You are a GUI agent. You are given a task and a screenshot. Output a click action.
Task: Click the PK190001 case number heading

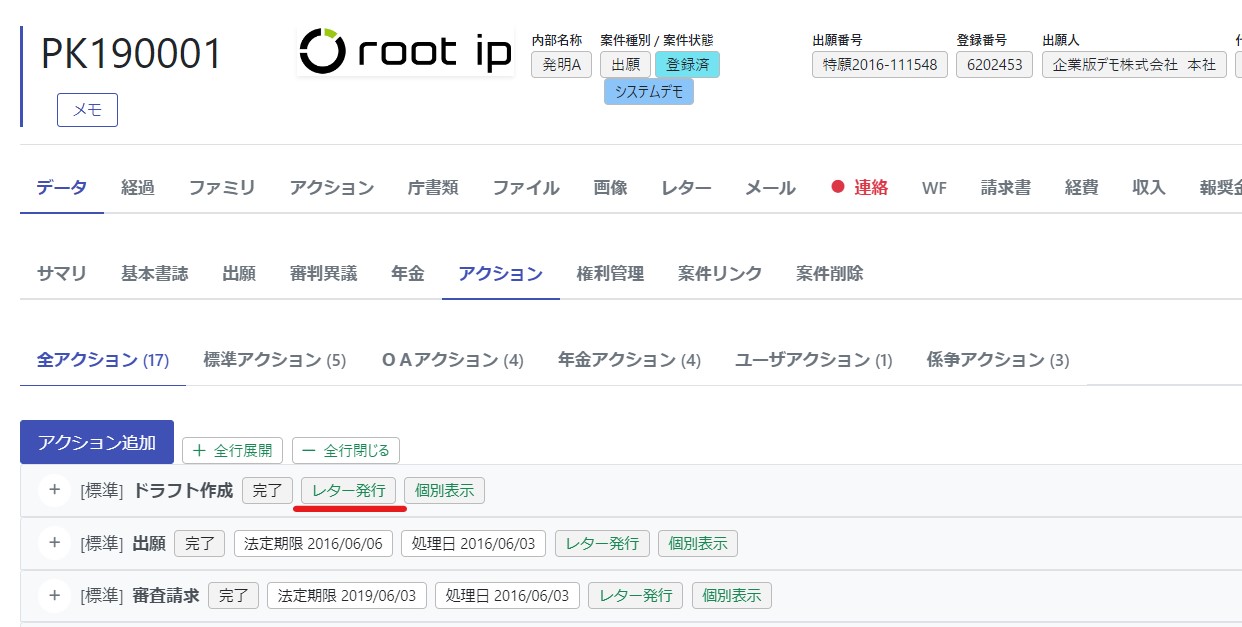coord(132,54)
